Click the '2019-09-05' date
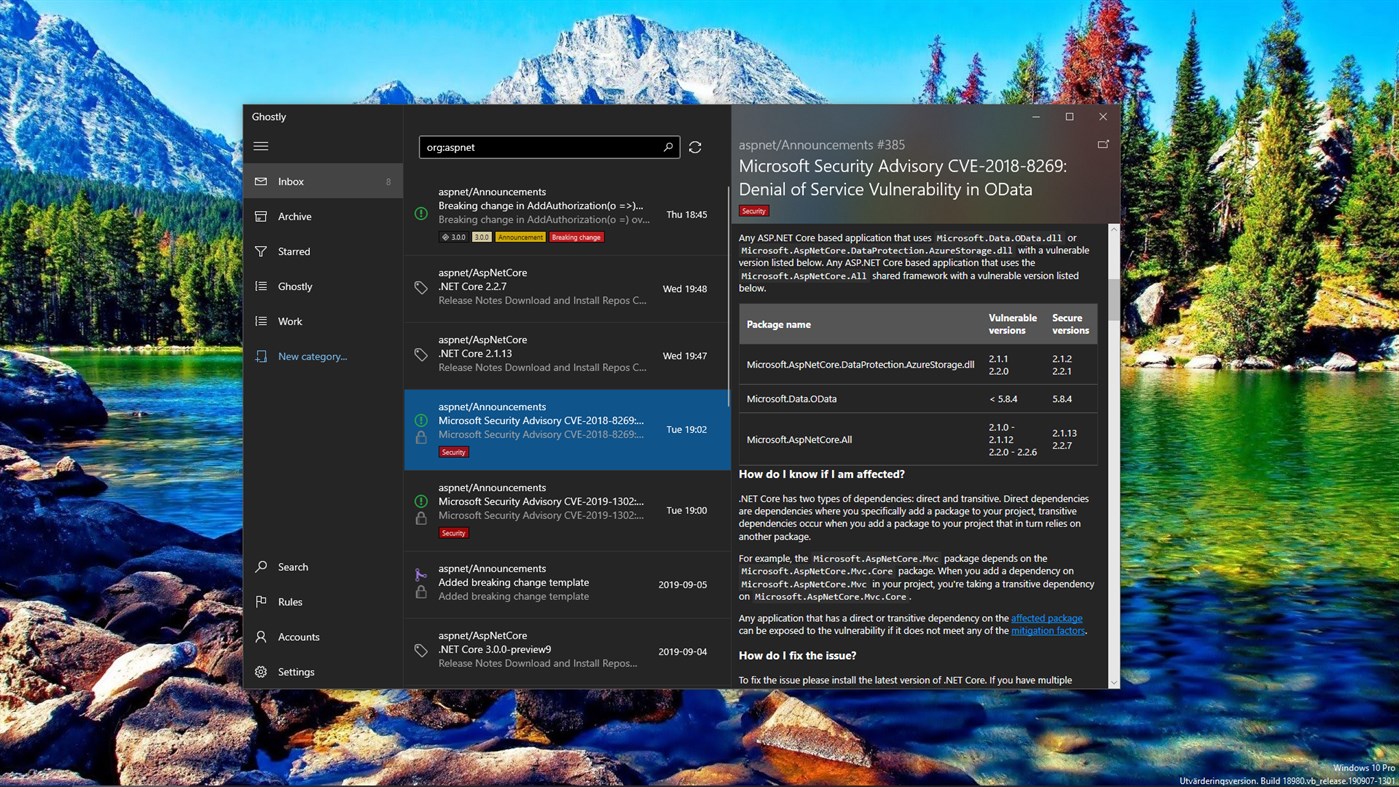 (683, 585)
